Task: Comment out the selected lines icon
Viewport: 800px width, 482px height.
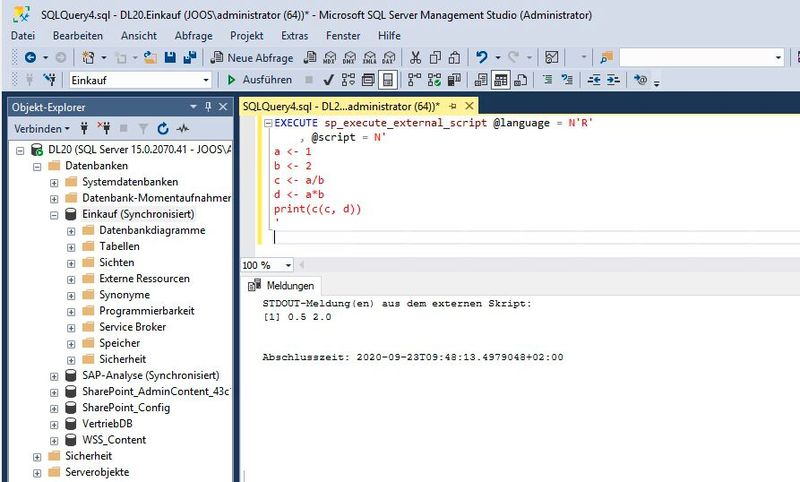Action: (x=547, y=80)
